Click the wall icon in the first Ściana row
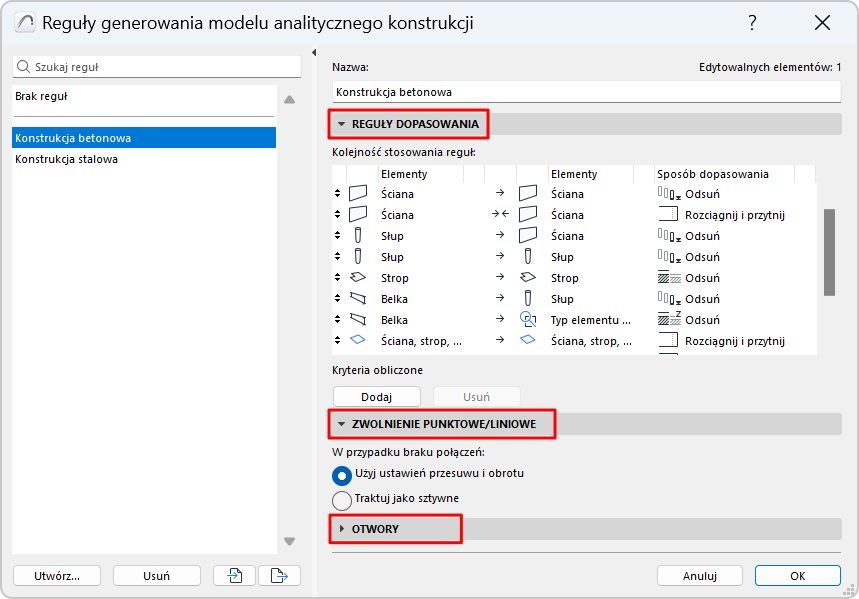The height and width of the screenshot is (599, 859). [x=358, y=193]
